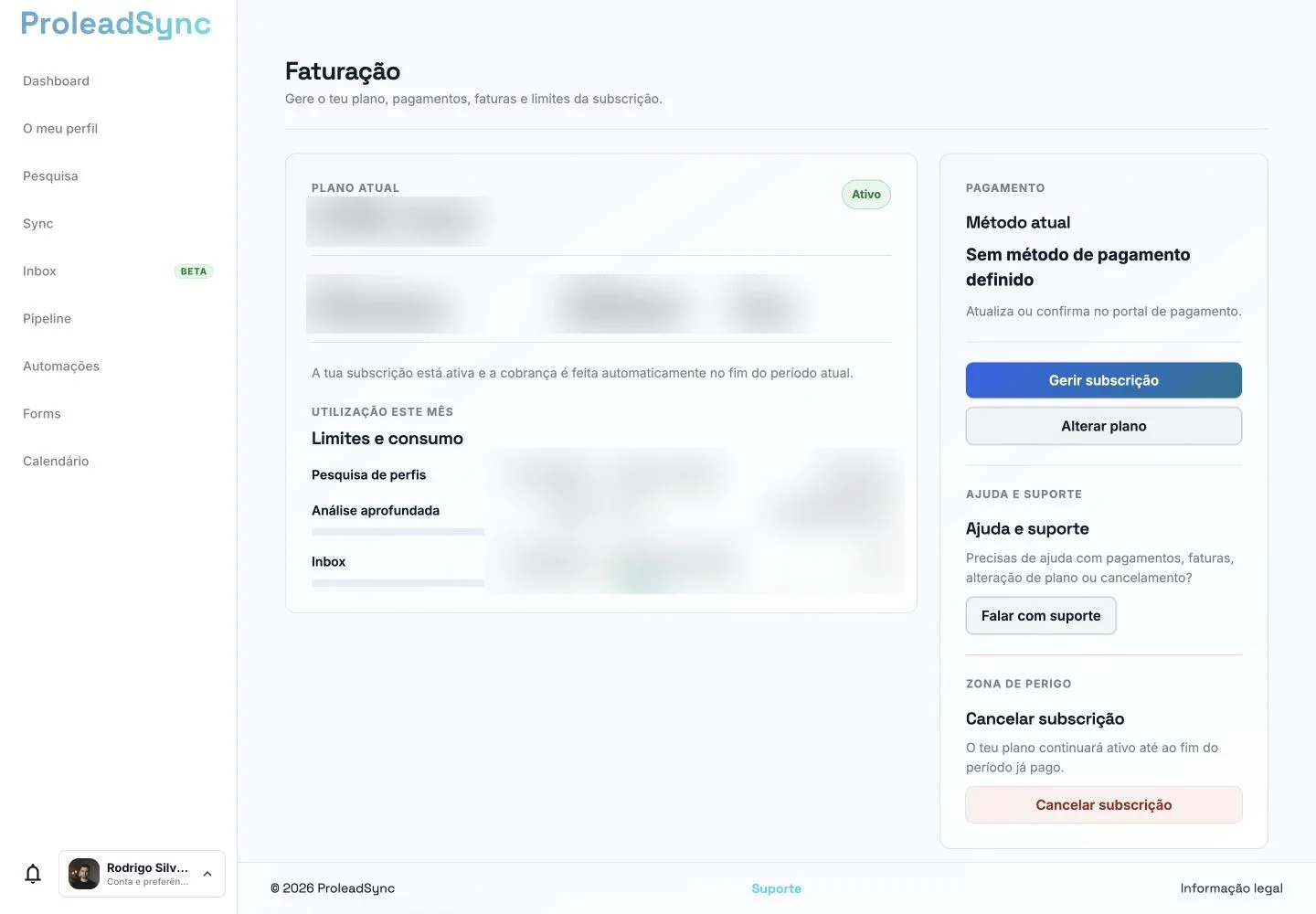Image resolution: width=1316 pixels, height=914 pixels.
Task: Go to O meu perfil
Action: tap(60, 129)
